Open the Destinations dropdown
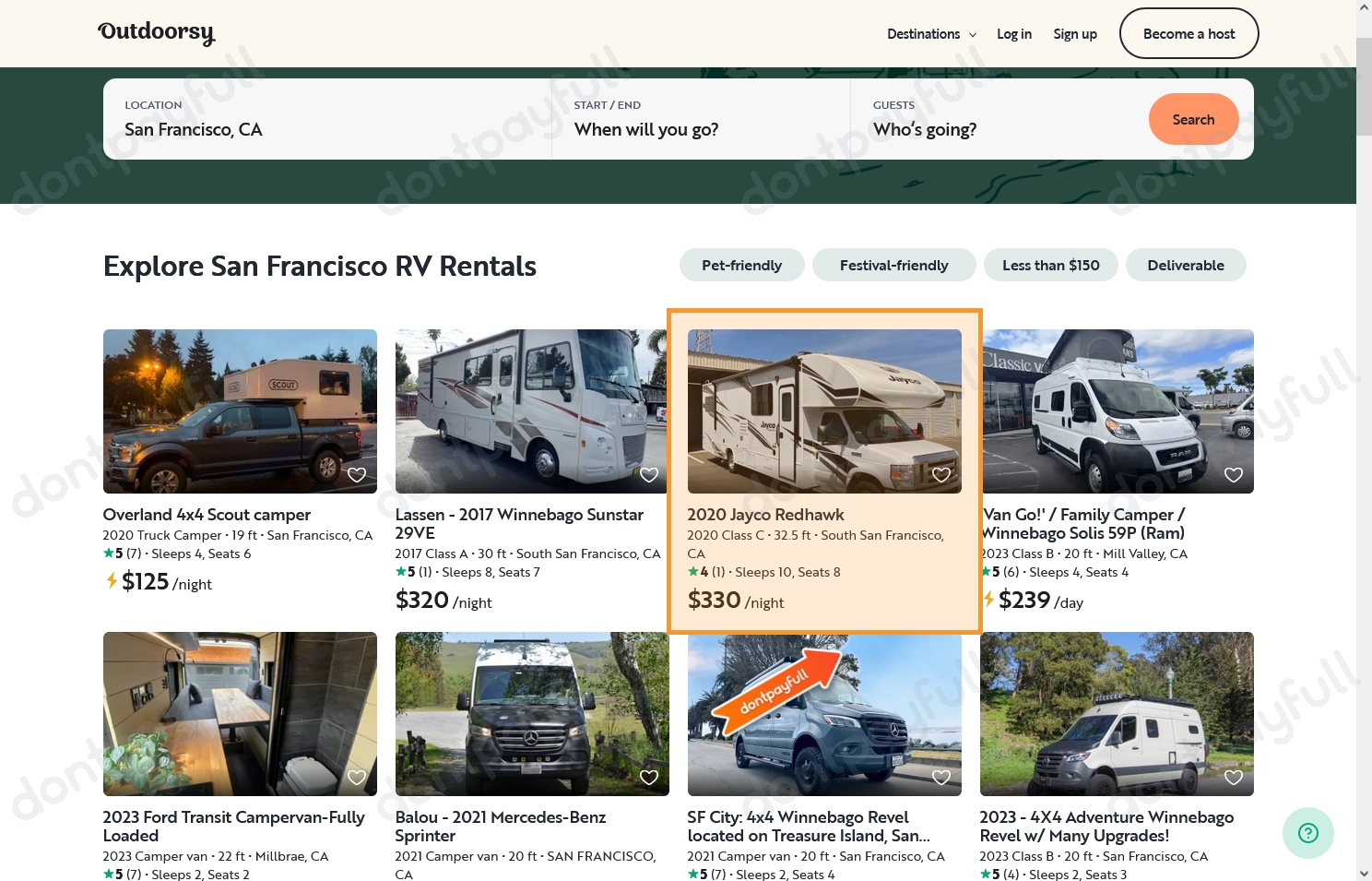Viewport: 1372px width, 881px height. (x=930, y=33)
